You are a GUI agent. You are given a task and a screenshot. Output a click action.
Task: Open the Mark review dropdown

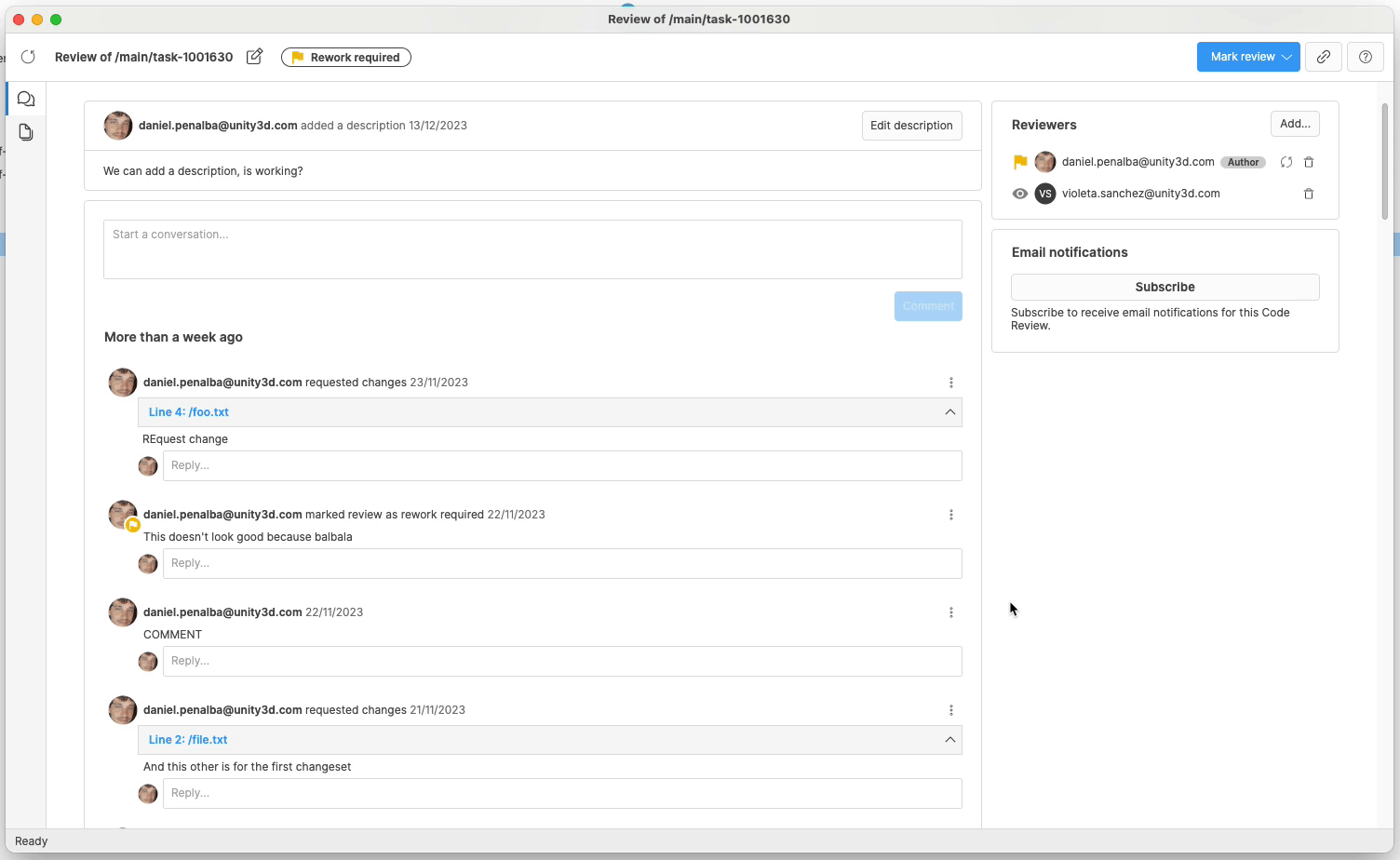1248,57
